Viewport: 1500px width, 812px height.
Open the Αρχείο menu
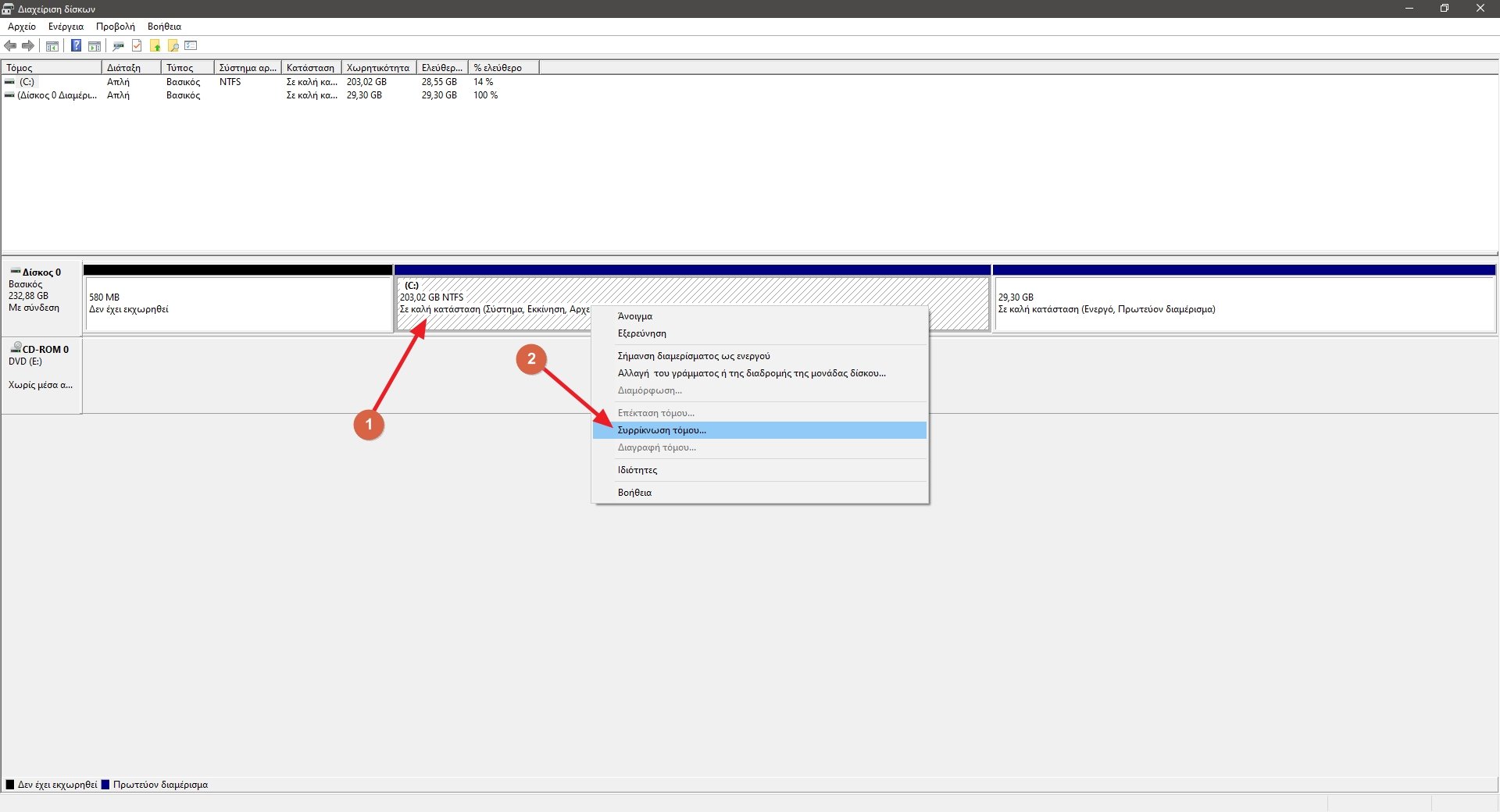click(x=22, y=27)
